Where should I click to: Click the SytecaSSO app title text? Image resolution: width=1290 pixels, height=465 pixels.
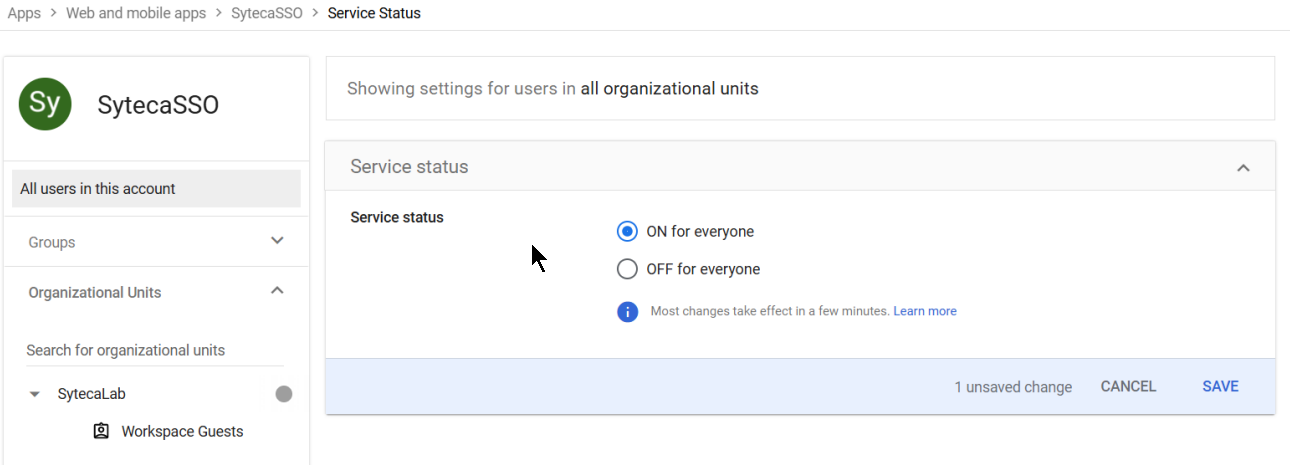[x=158, y=105]
